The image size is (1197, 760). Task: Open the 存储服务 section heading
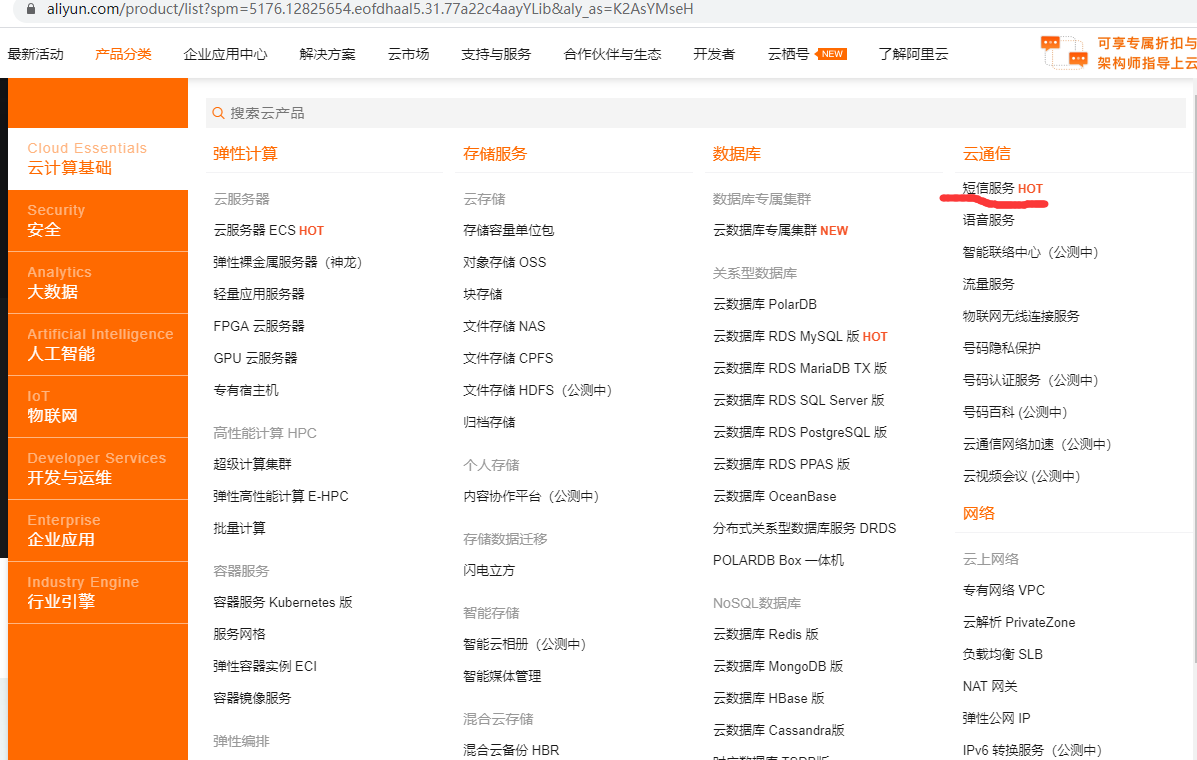click(495, 153)
